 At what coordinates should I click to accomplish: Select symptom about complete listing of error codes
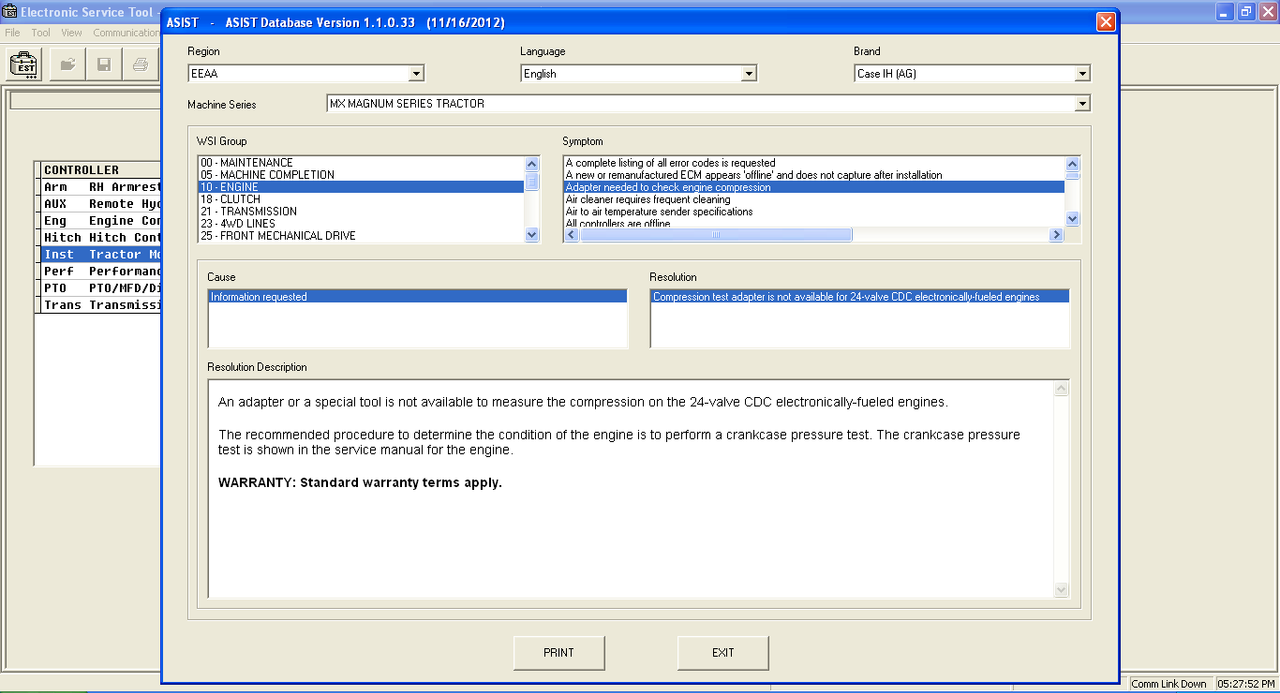[x=814, y=163]
